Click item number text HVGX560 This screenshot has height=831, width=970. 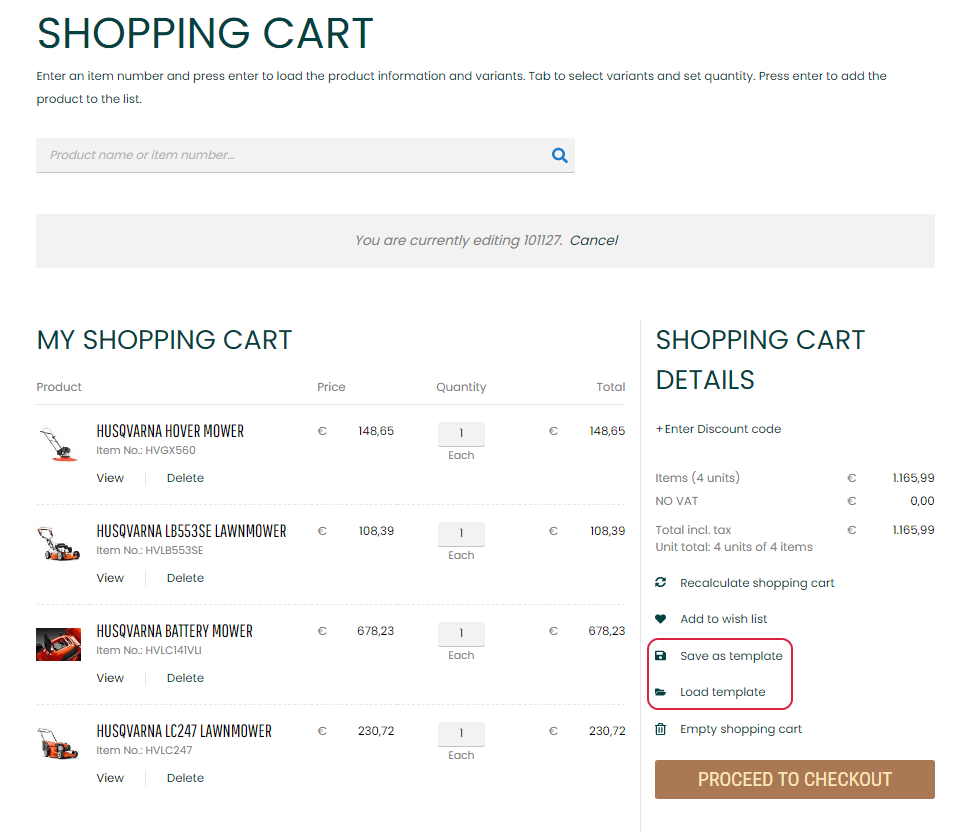tap(170, 450)
